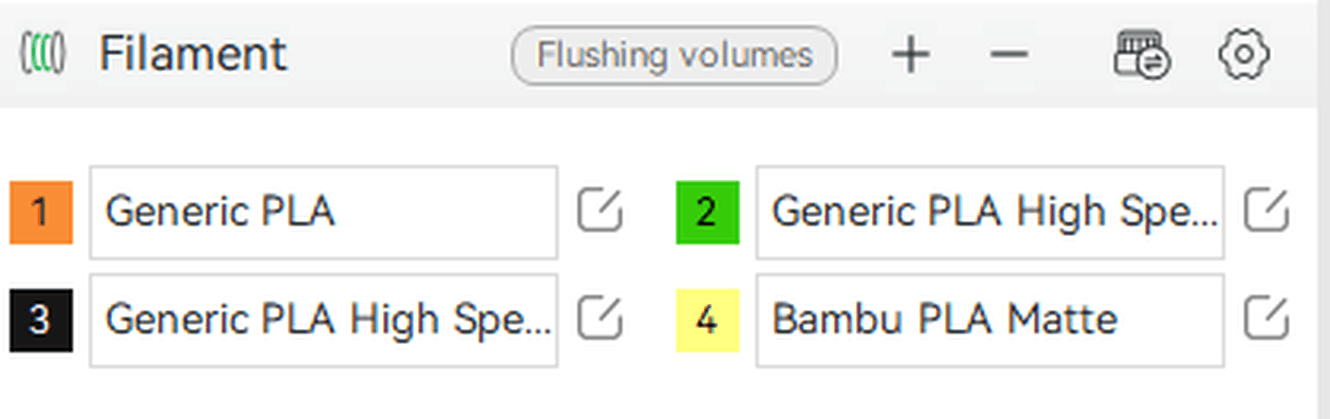The height and width of the screenshot is (419, 1330).
Task: Edit the Bambu PLA Matte preset
Action: point(1266,319)
